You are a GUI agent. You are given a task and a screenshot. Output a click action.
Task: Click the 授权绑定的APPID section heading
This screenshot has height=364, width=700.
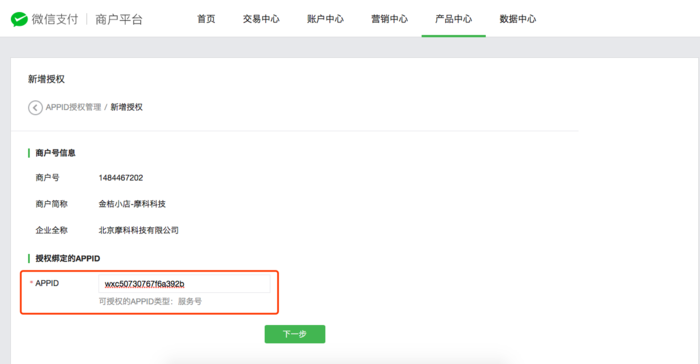pyautogui.click(x=68, y=258)
